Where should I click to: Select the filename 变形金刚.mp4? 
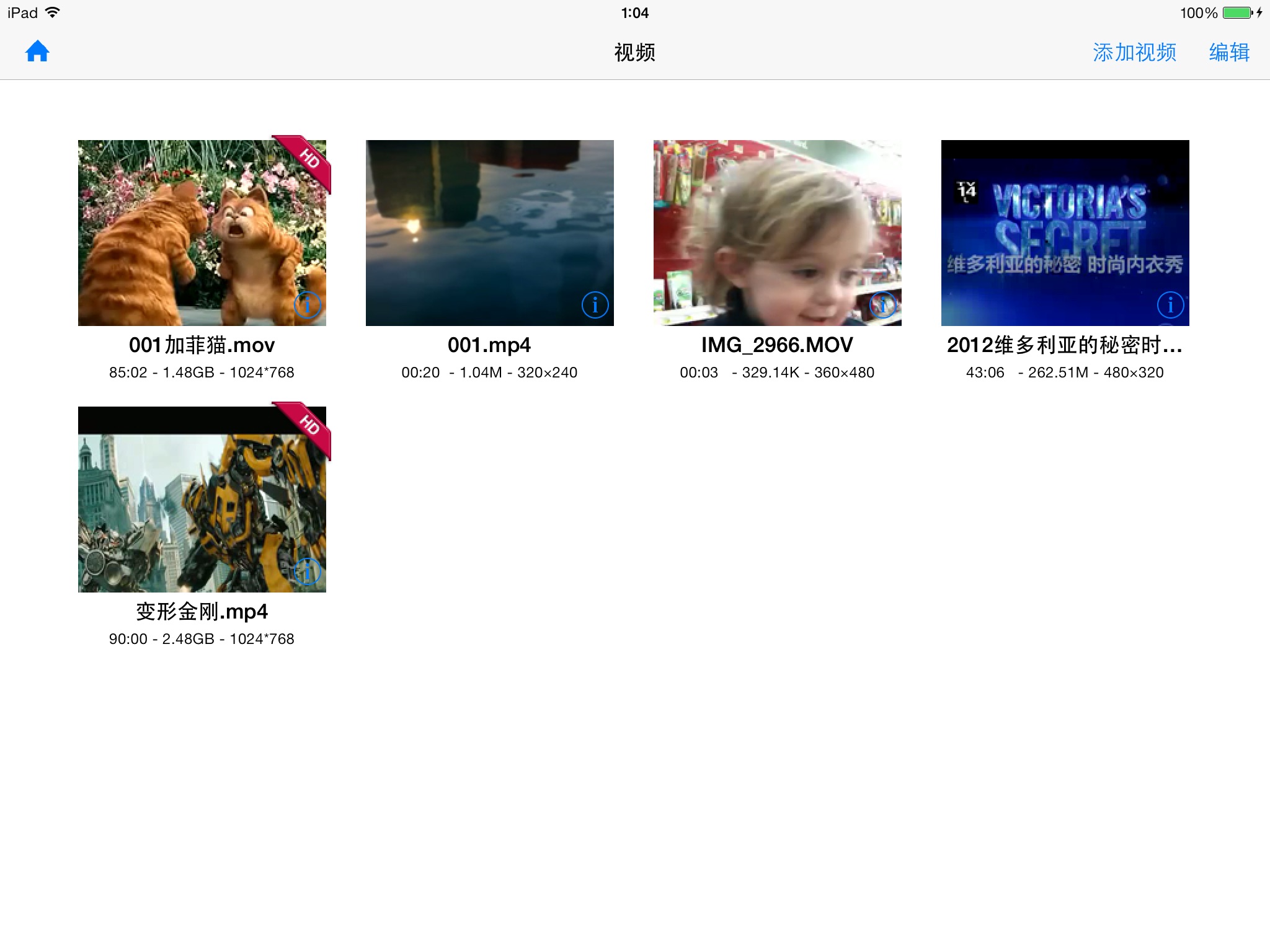202,612
